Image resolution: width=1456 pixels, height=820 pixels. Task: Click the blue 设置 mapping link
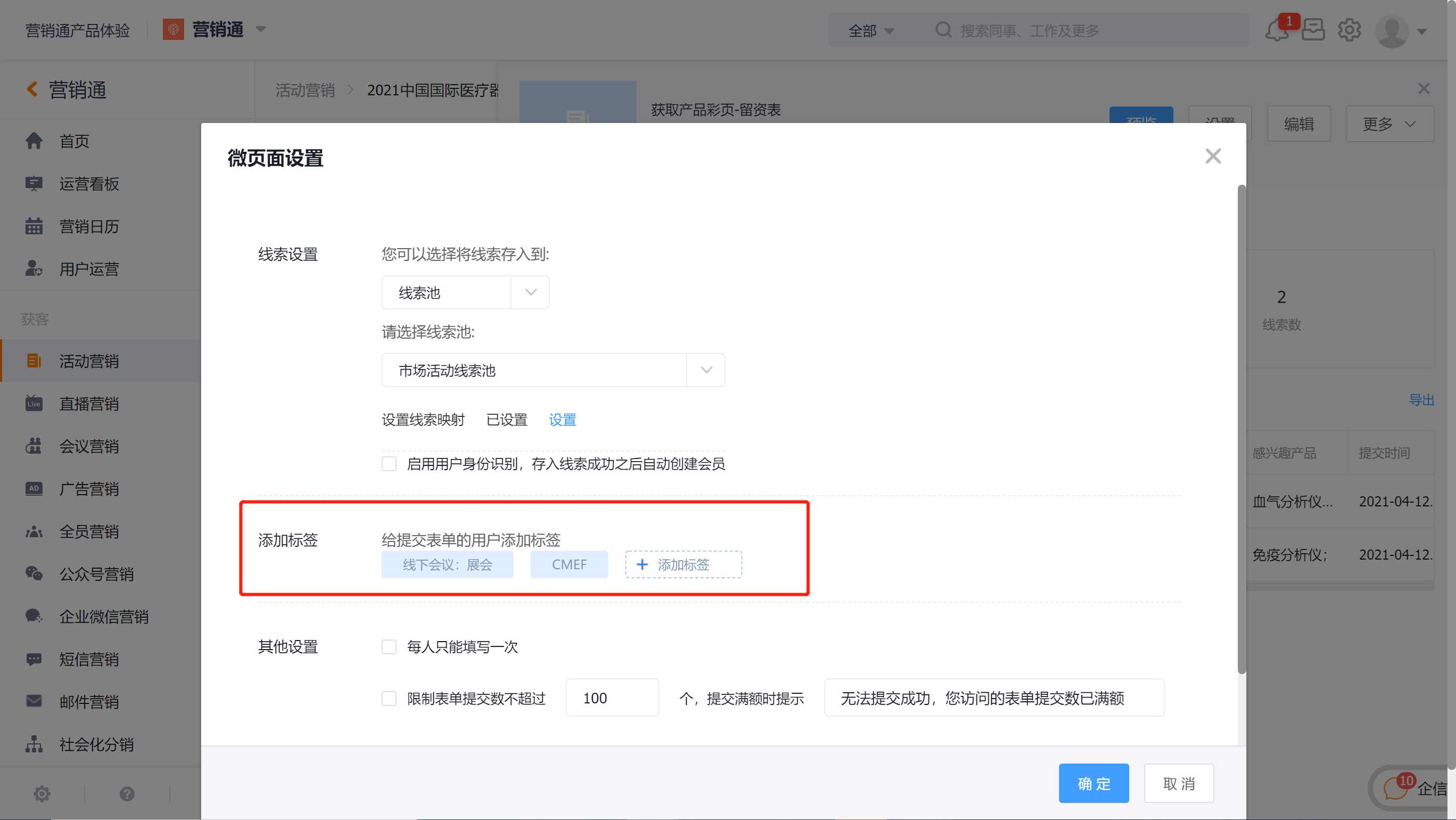pos(562,420)
